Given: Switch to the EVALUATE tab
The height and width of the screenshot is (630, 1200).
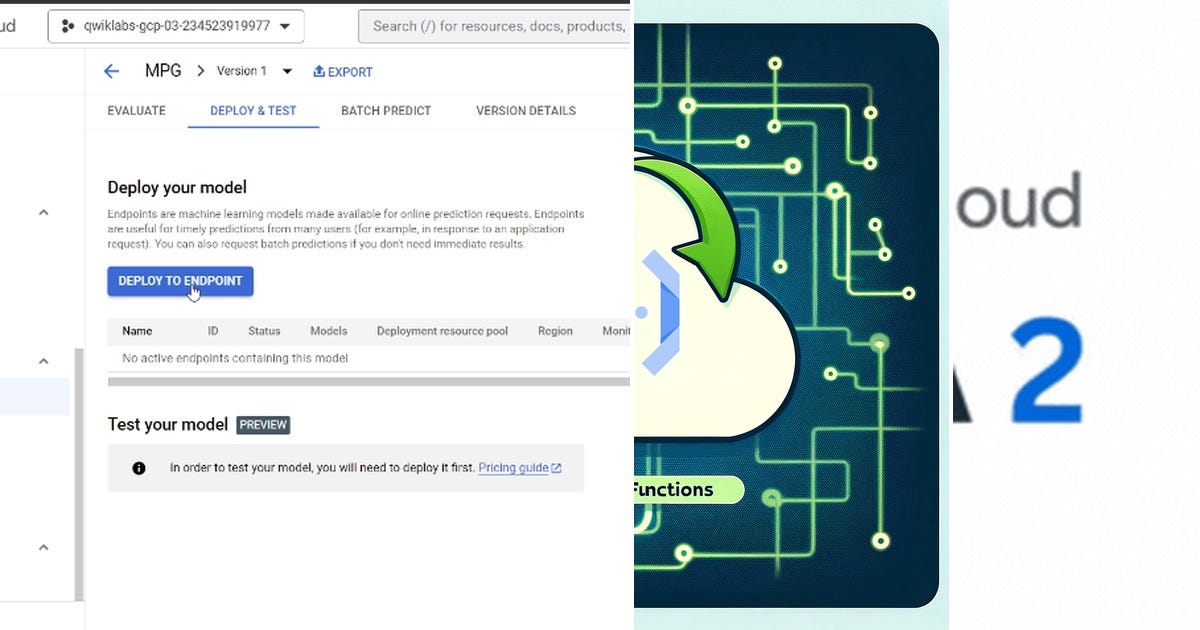Looking at the screenshot, I should (136, 111).
